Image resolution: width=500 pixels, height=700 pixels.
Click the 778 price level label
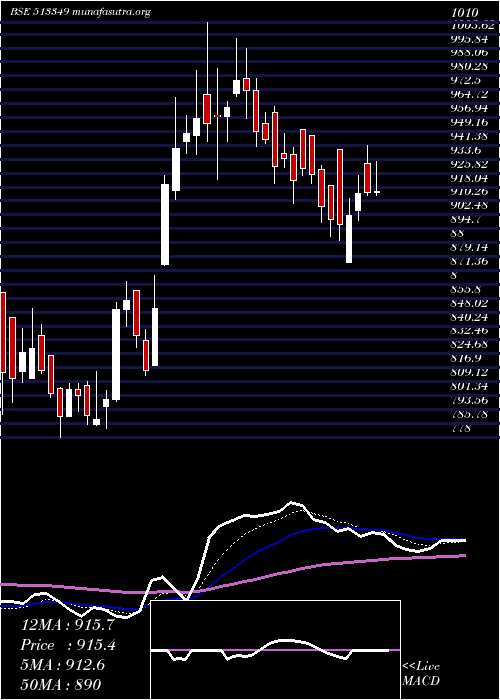point(461,428)
